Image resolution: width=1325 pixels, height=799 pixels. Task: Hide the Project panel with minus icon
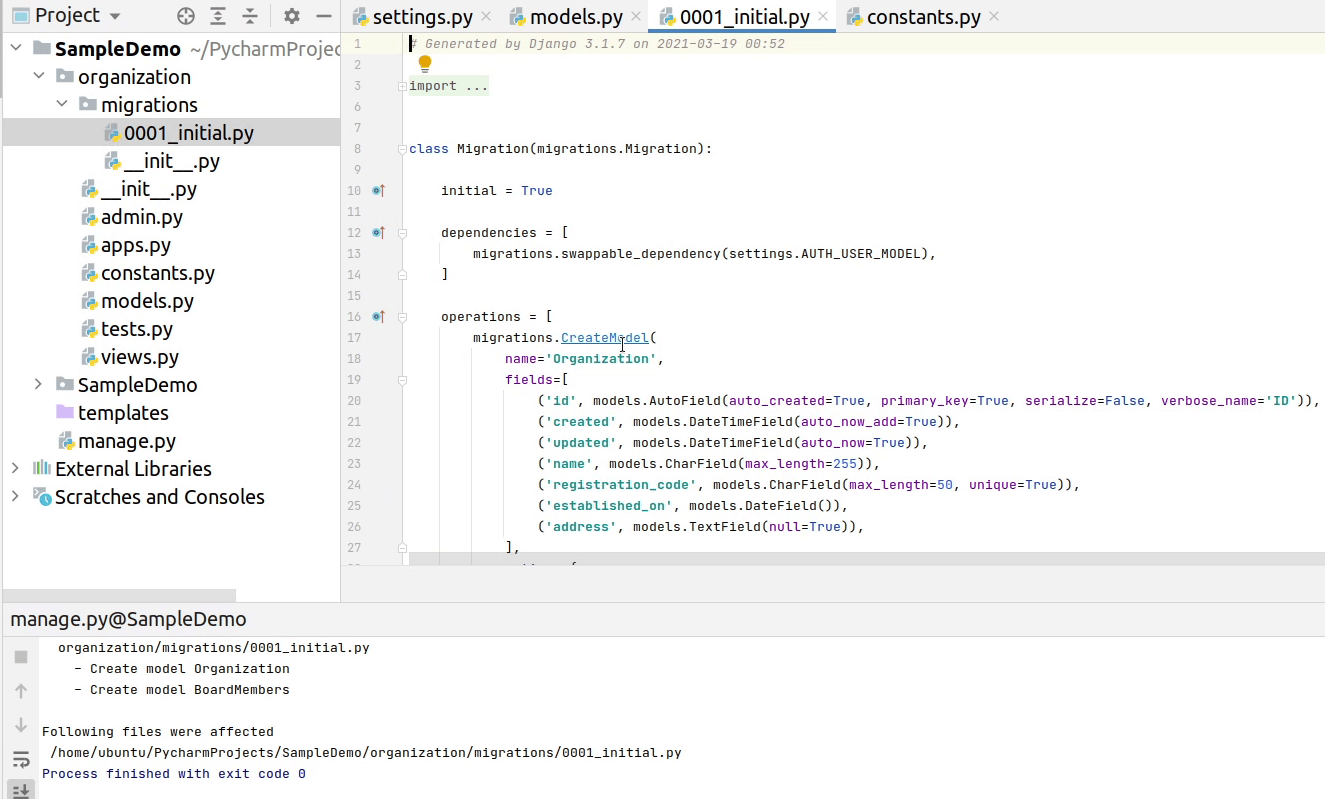click(x=323, y=16)
